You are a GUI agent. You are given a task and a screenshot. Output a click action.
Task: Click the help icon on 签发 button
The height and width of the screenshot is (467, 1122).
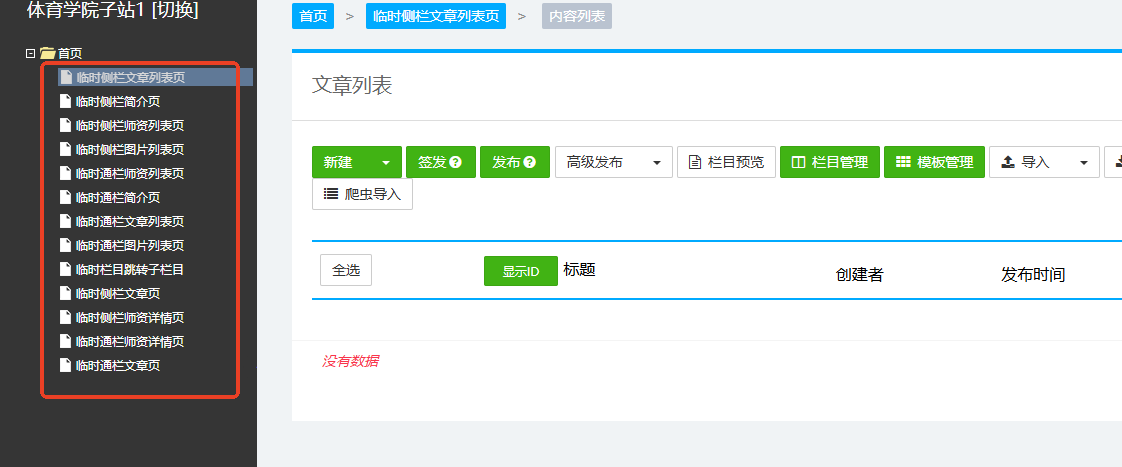[x=456, y=162]
